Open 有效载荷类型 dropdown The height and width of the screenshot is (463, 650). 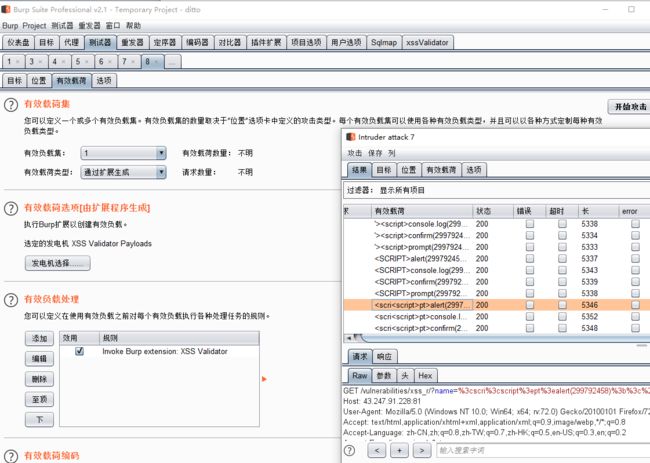click(124, 172)
